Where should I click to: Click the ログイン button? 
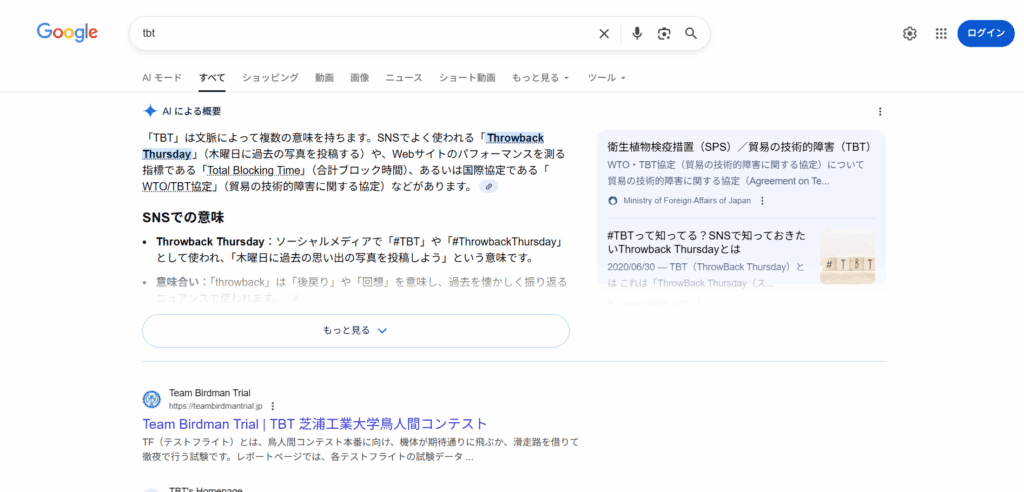click(x=985, y=33)
